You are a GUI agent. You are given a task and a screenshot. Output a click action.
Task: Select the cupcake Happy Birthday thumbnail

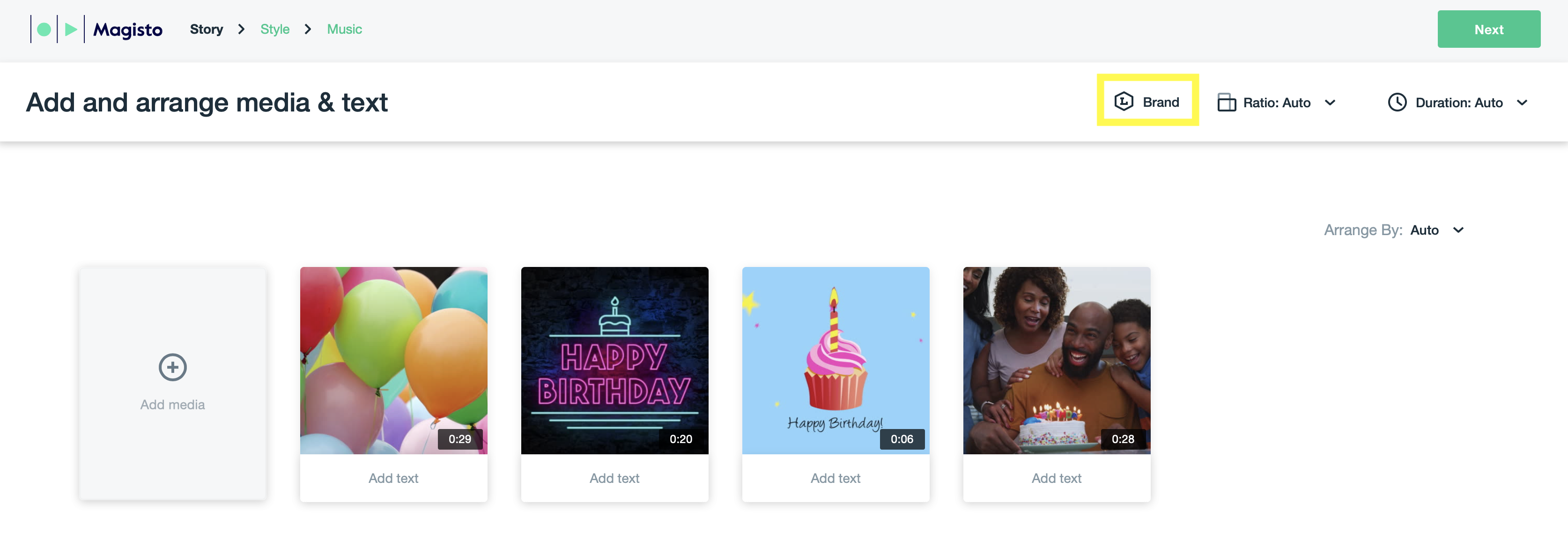(835, 360)
